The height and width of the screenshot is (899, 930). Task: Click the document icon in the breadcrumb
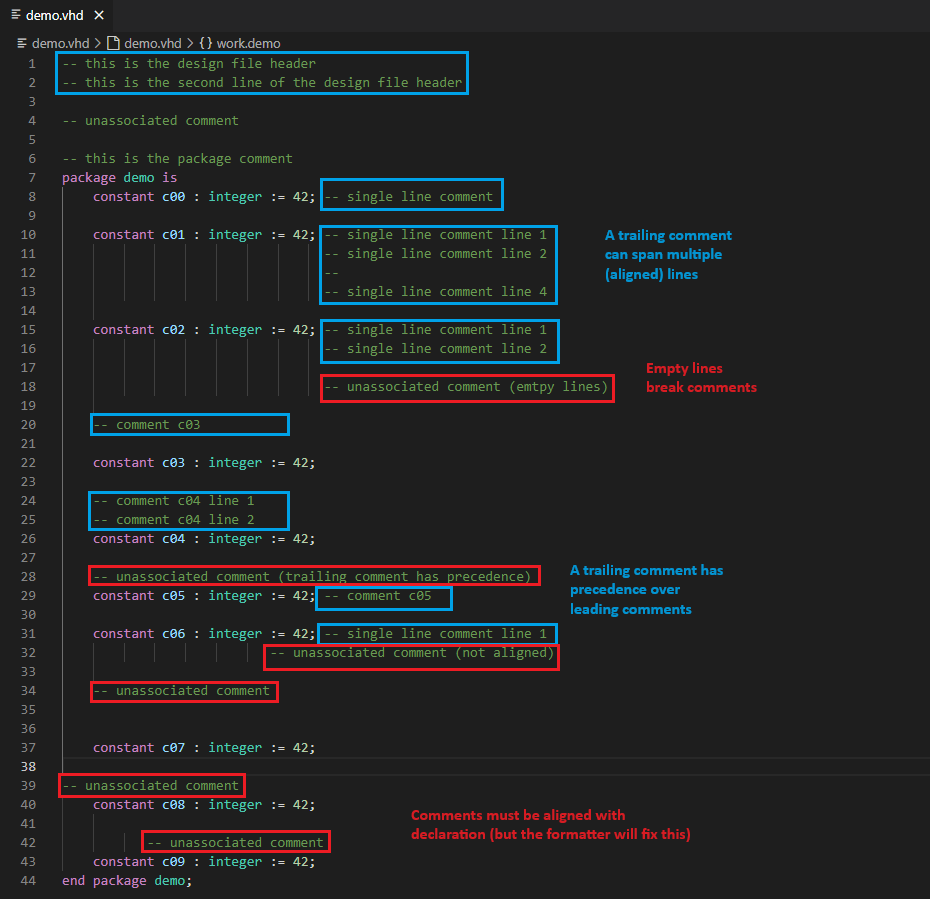113,43
